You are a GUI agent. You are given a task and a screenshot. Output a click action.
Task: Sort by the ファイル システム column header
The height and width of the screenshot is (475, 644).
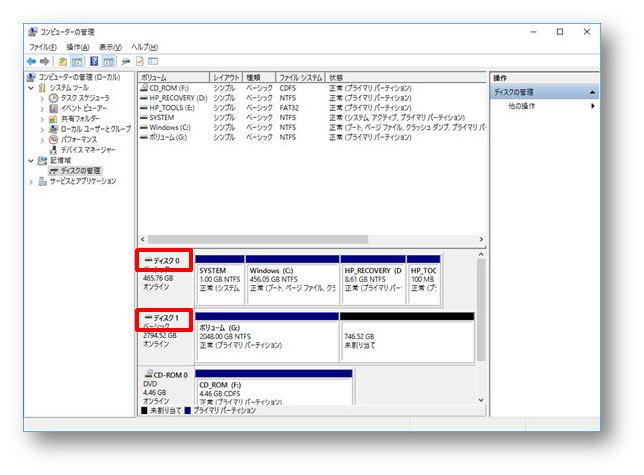pos(301,78)
